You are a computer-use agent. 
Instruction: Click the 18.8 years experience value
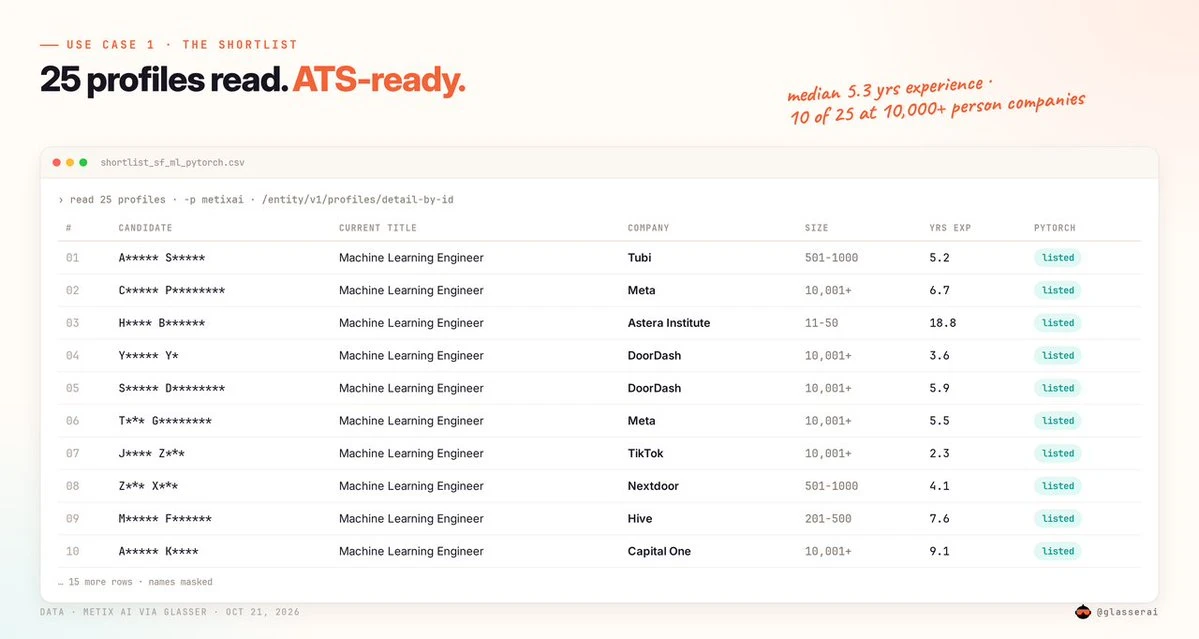(943, 323)
